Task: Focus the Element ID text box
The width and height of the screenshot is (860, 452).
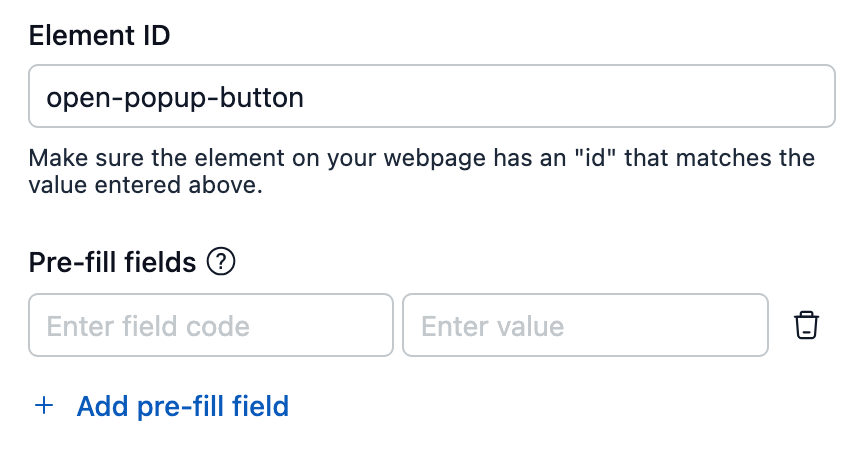Action: pos(432,96)
